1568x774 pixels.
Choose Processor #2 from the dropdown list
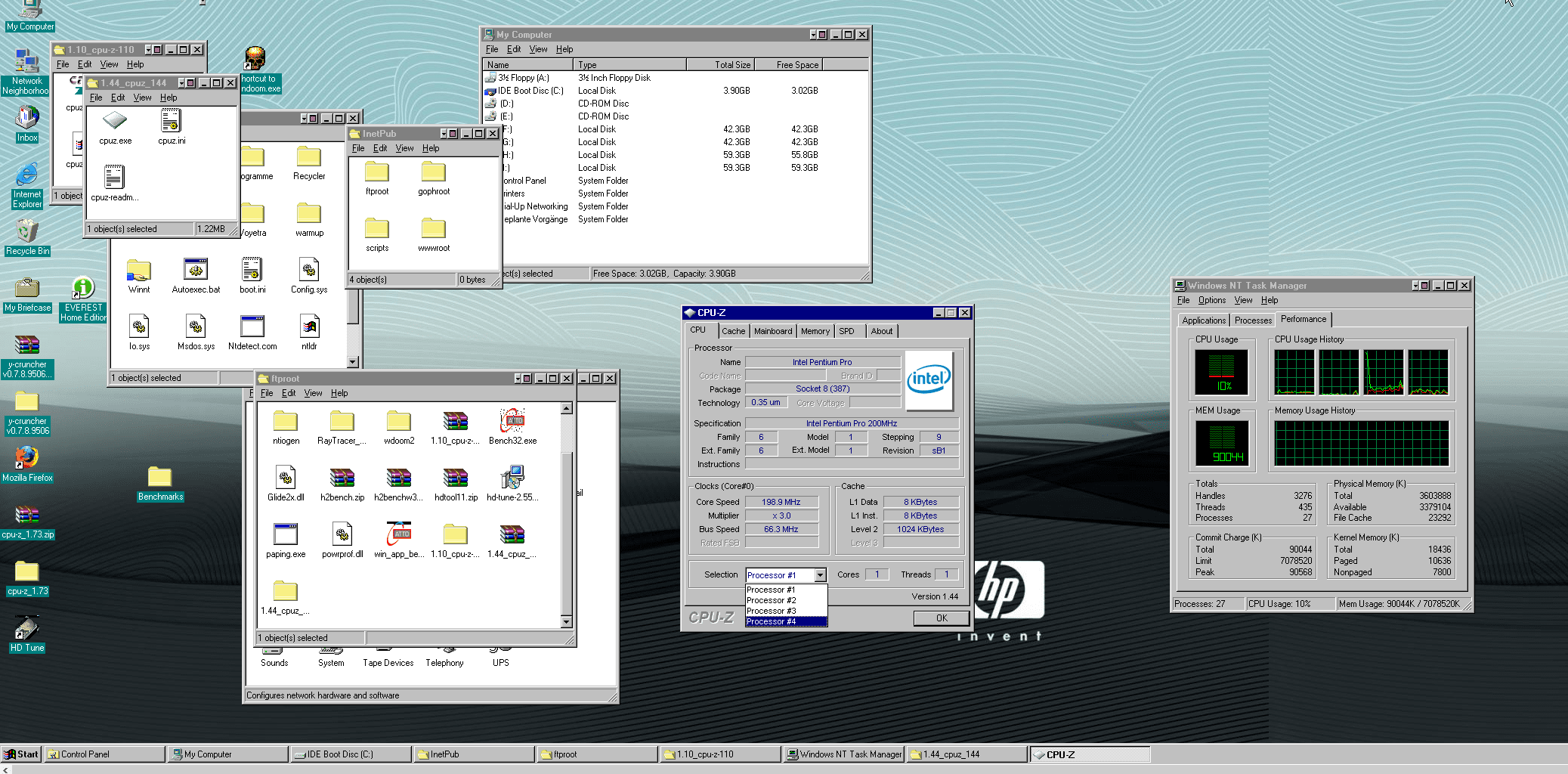point(786,600)
